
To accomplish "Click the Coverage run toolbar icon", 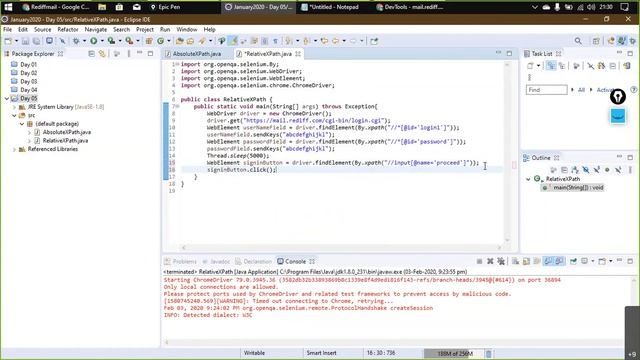I will tap(111, 41).
